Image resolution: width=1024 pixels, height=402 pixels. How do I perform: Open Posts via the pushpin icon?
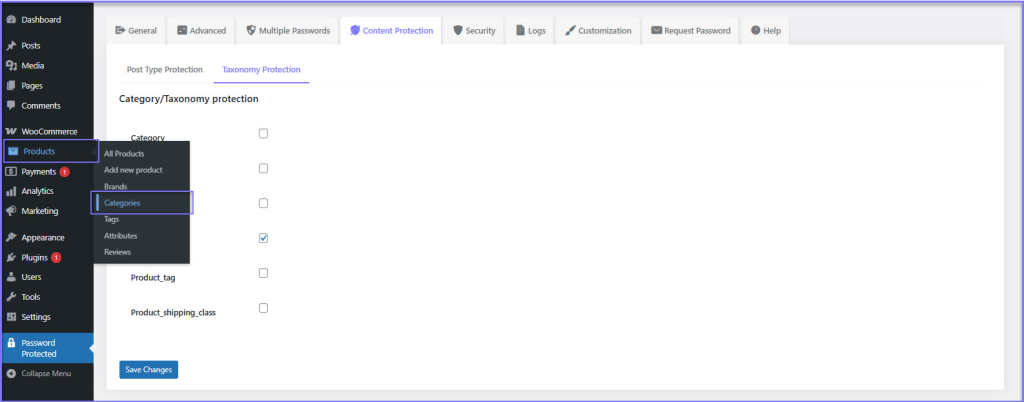[x=11, y=46]
